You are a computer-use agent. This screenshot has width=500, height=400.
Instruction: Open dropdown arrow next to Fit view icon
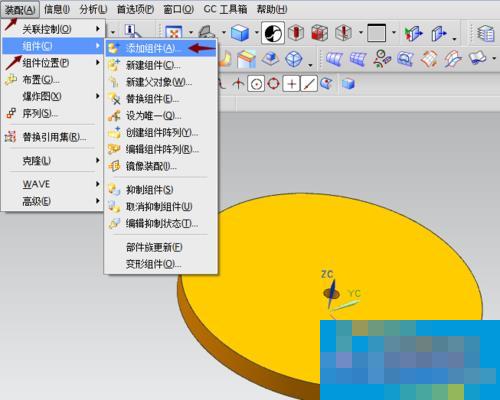[191, 33]
